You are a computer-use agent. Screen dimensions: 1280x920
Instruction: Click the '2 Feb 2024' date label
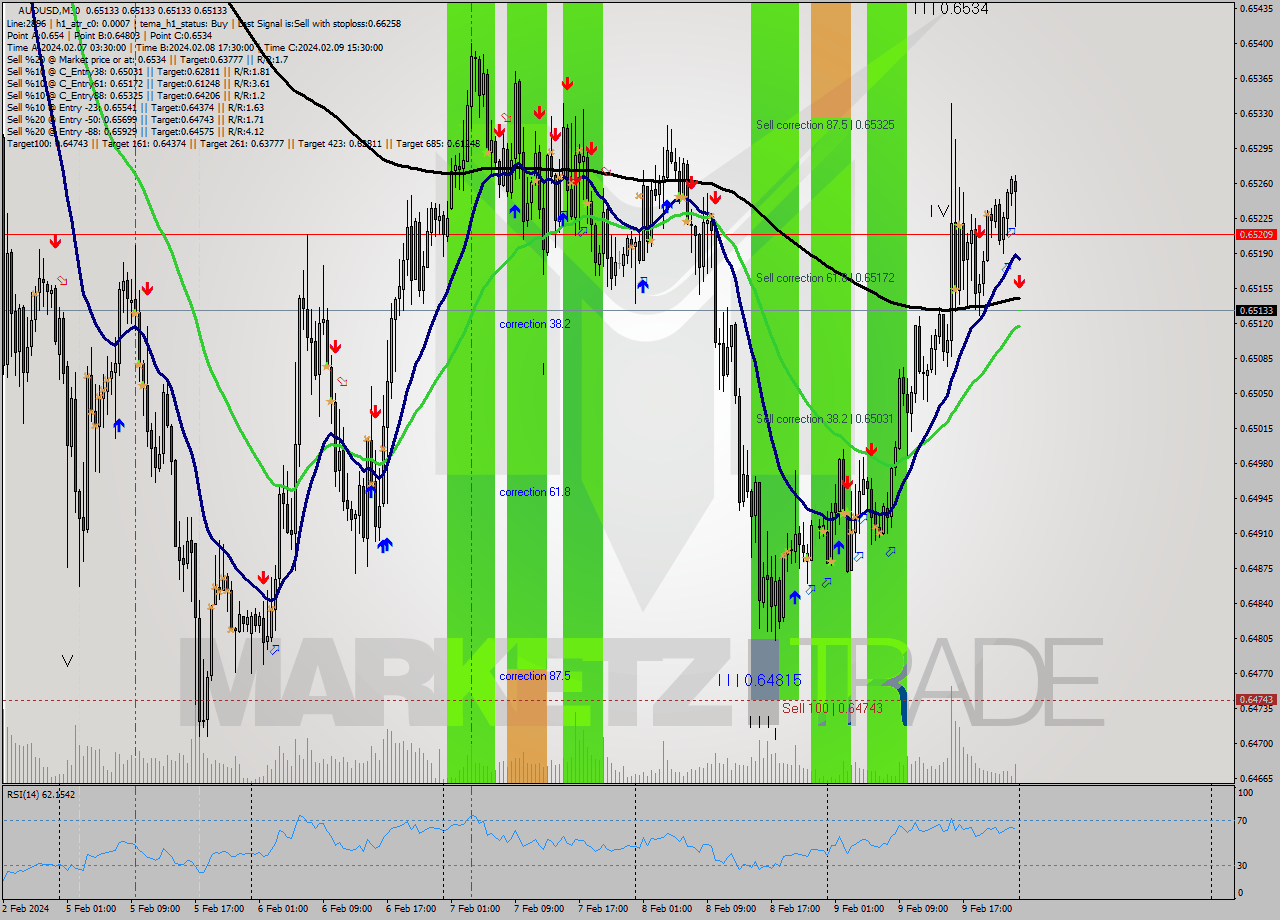coord(27,909)
